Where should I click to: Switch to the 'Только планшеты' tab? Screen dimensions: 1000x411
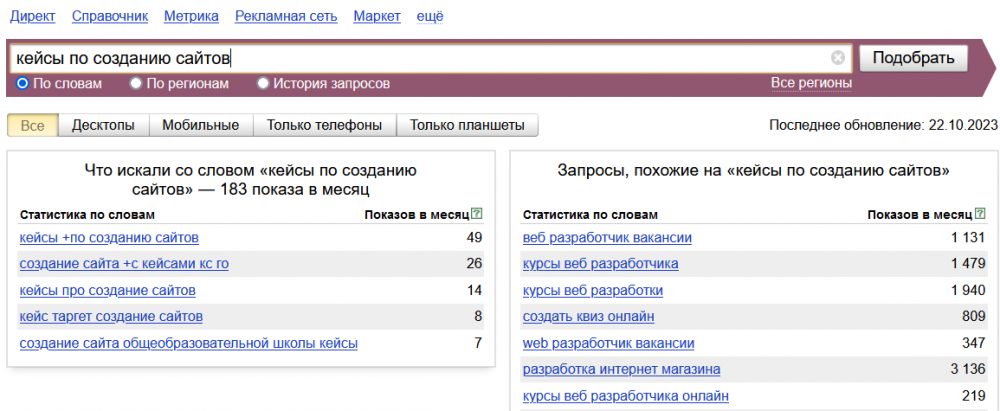pyautogui.click(x=467, y=125)
